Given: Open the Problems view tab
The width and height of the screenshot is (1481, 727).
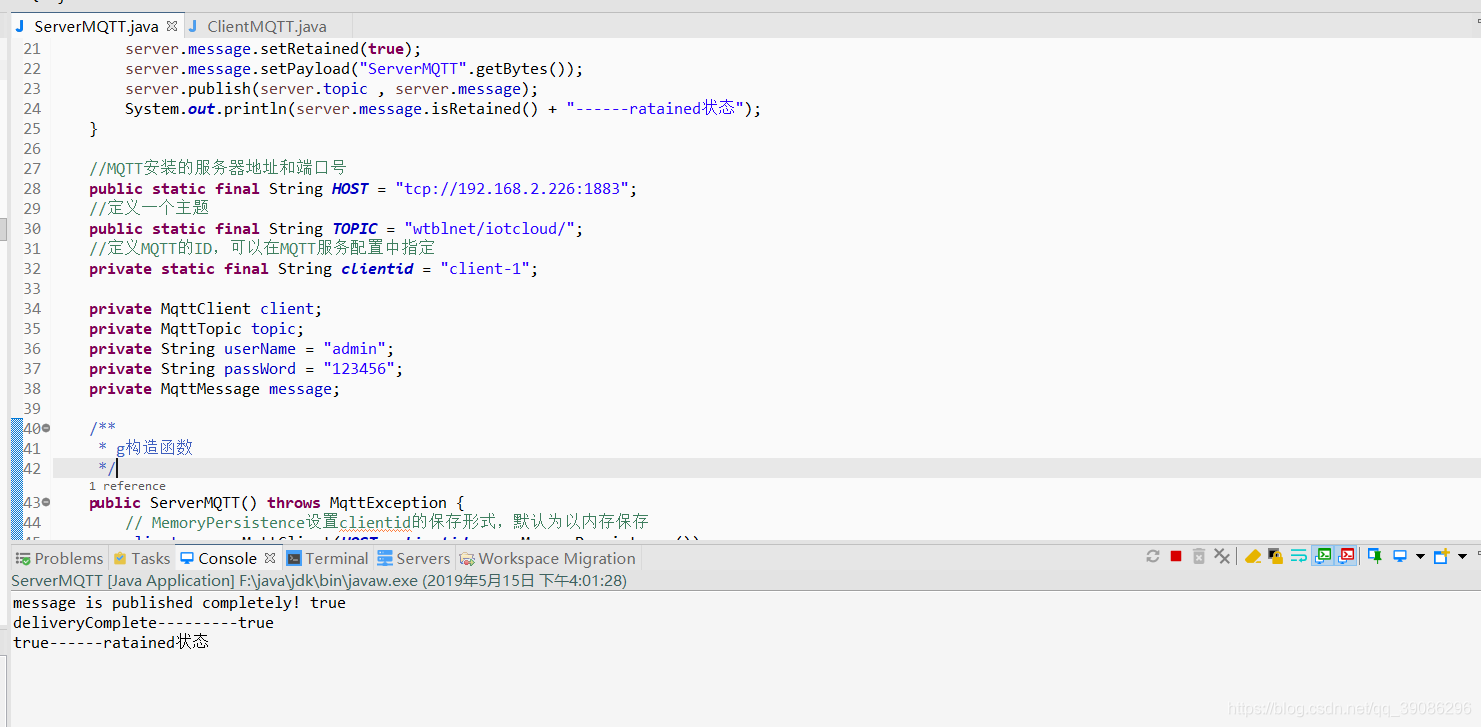Looking at the screenshot, I should click(x=59, y=558).
